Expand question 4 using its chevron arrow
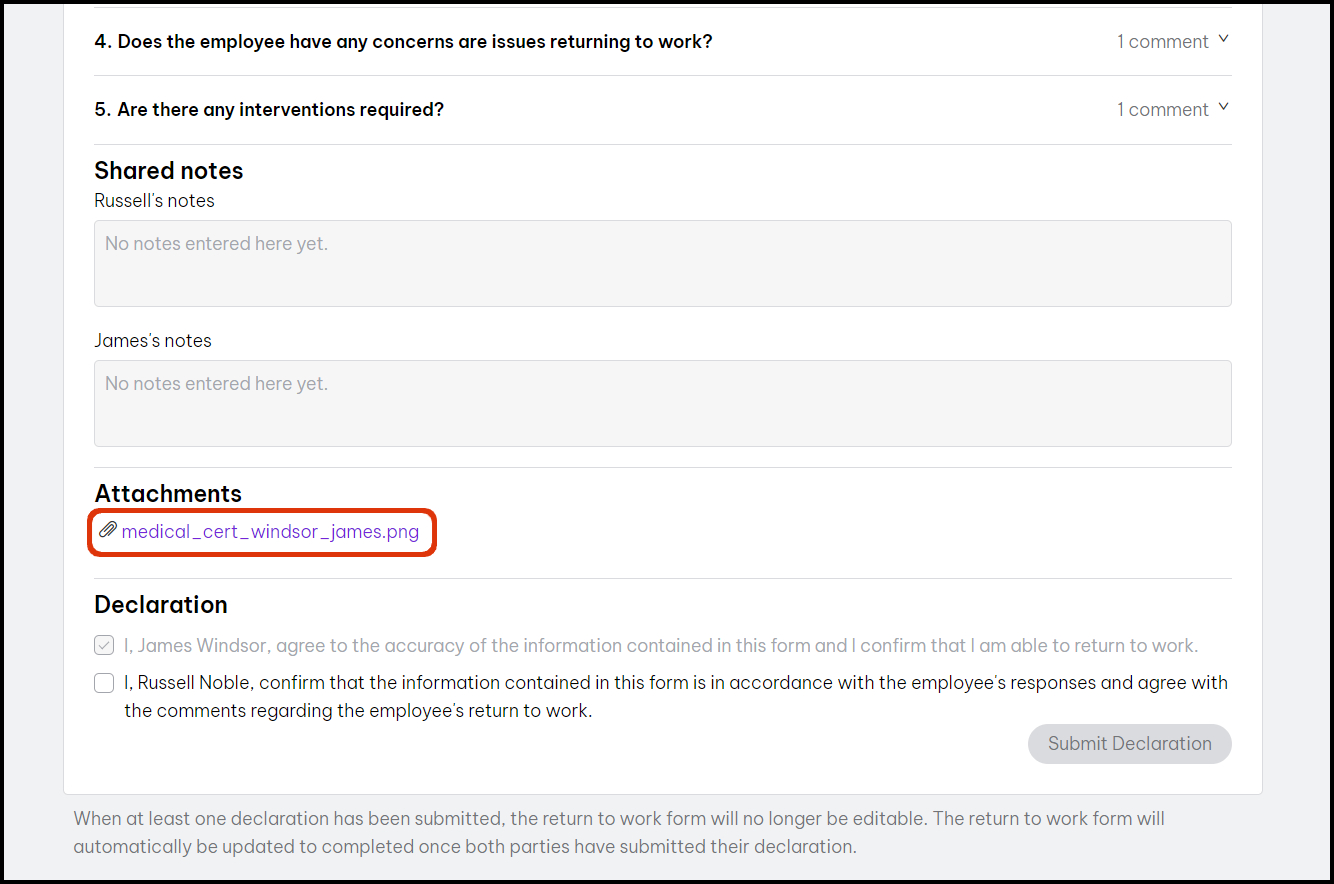Image resolution: width=1334 pixels, height=884 pixels. [x=1222, y=40]
